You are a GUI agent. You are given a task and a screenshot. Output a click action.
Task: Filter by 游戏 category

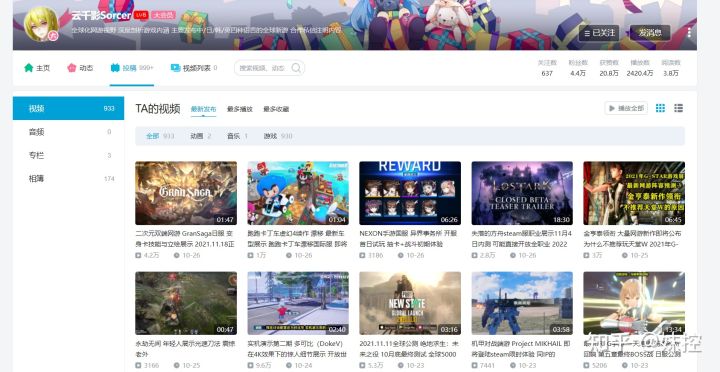click(x=278, y=136)
